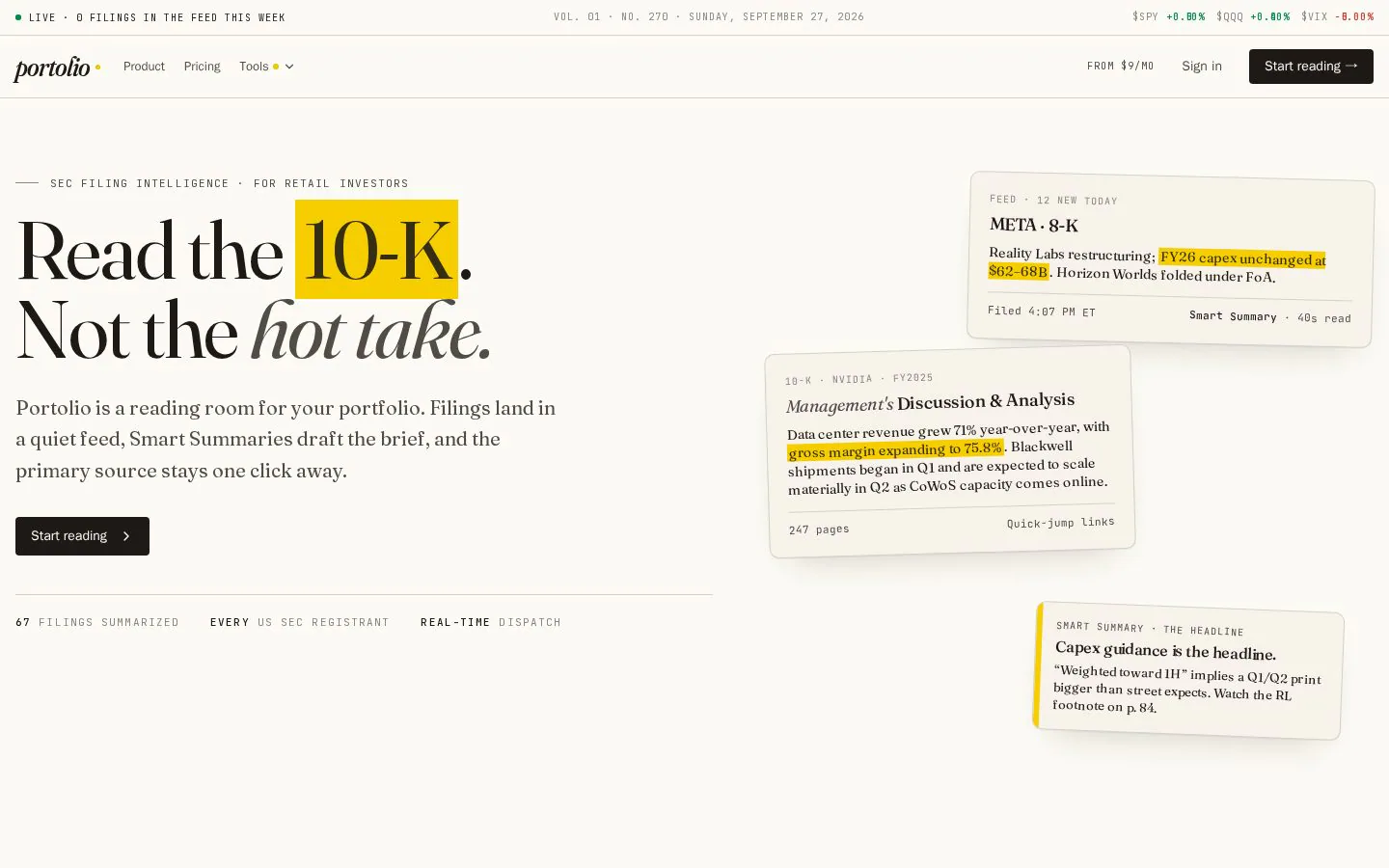The width and height of the screenshot is (1389, 868).
Task: Click REAL-TIME DISPATCH stat
Action: click(x=491, y=622)
